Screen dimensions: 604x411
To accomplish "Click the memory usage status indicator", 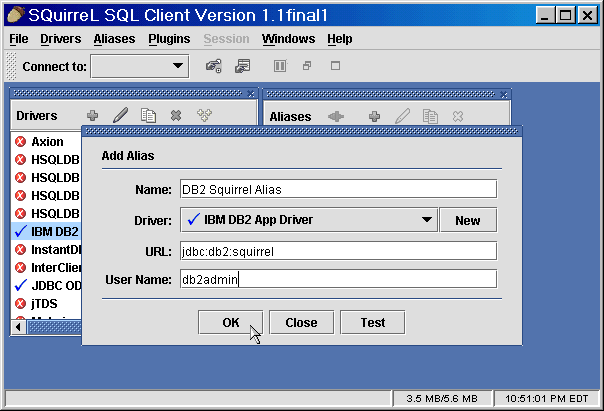I will click(442, 398).
